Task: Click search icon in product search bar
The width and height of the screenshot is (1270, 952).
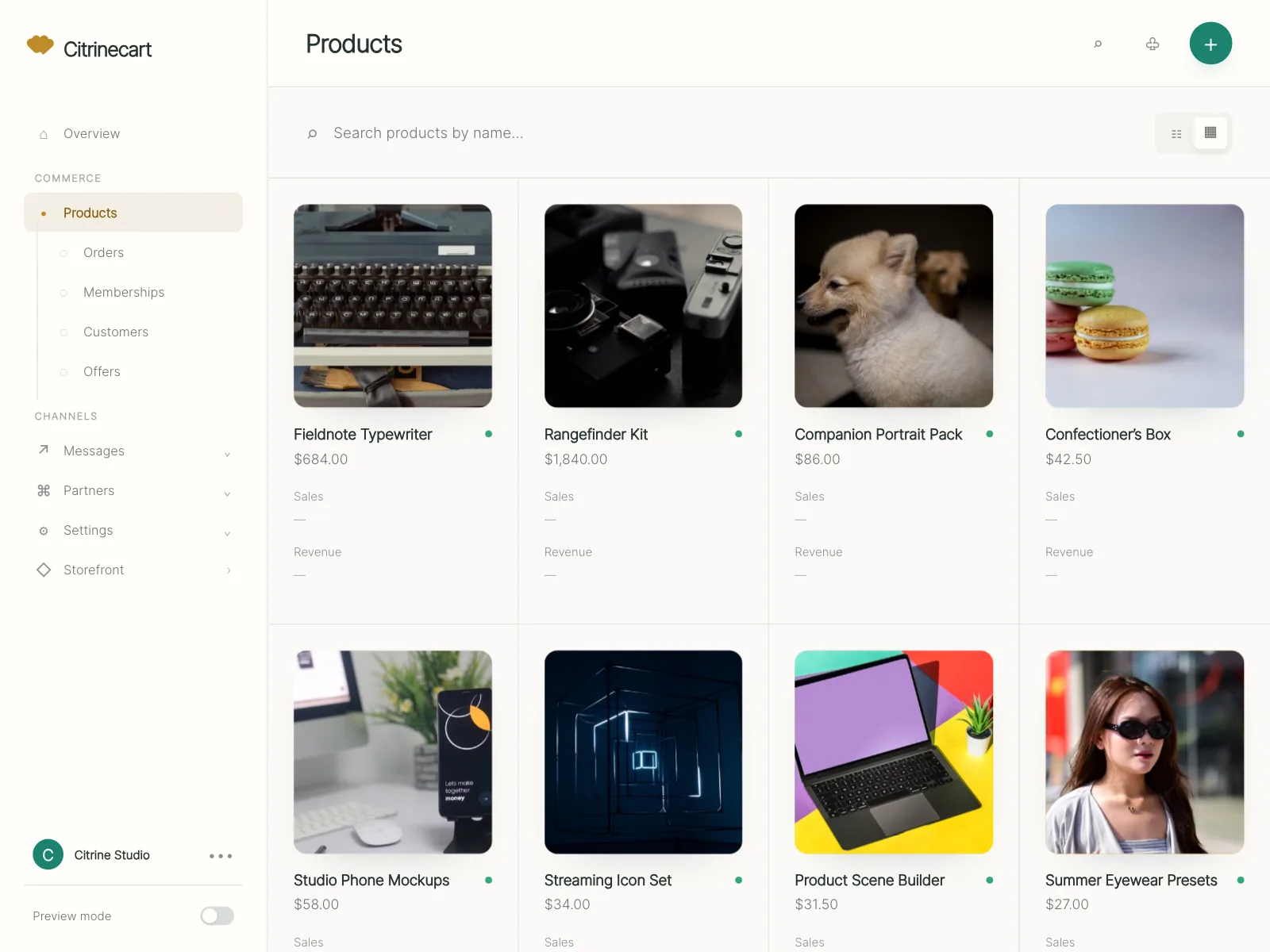Action: click(312, 133)
